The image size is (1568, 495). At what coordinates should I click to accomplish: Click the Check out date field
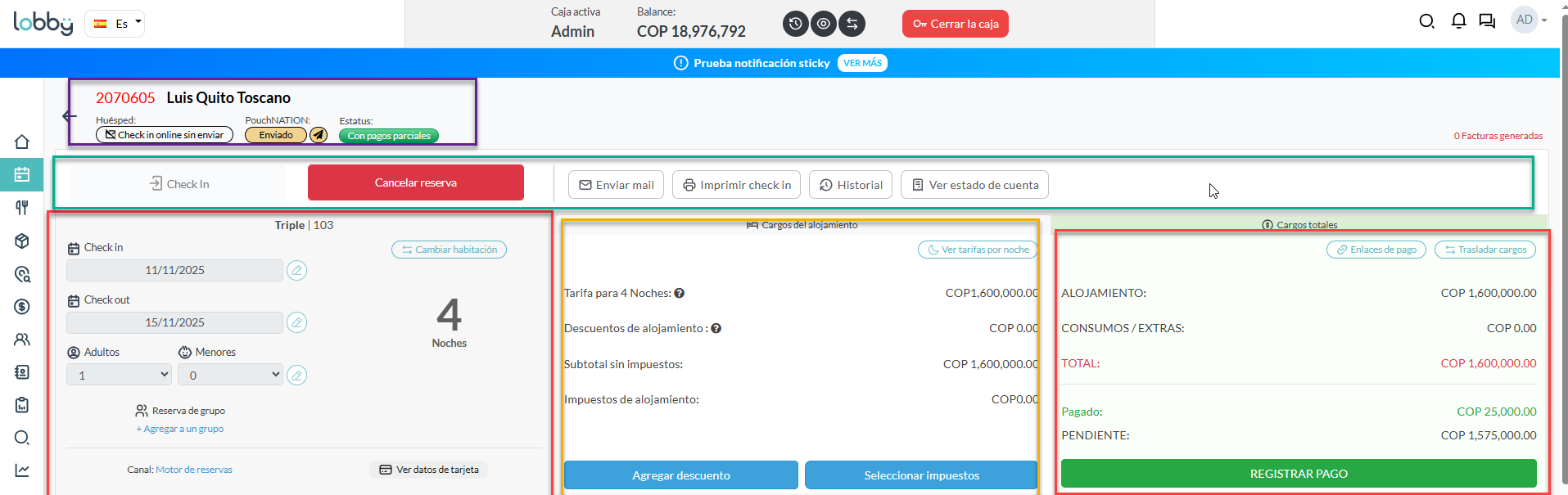pos(174,322)
